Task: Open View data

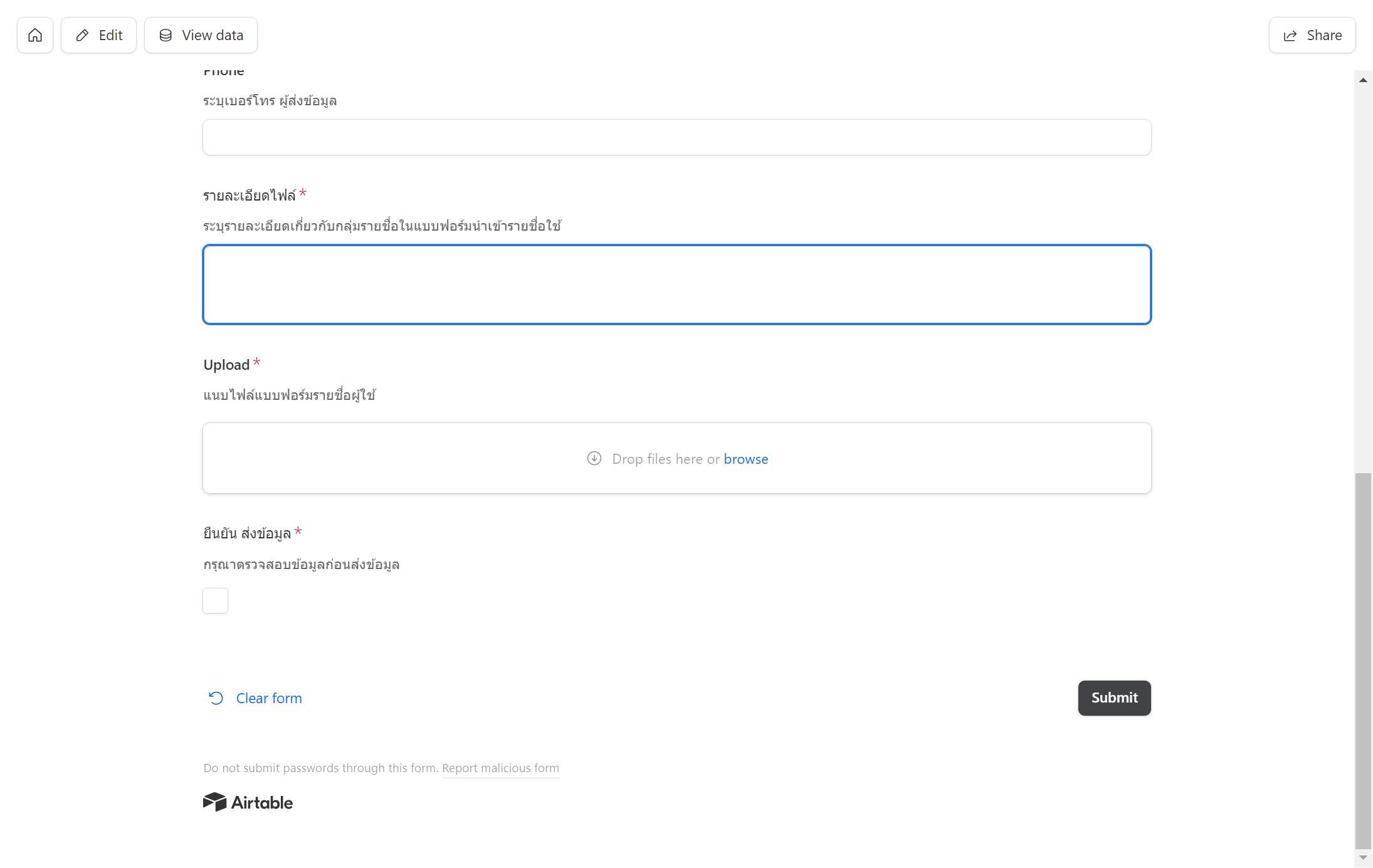Action: pos(201,35)
